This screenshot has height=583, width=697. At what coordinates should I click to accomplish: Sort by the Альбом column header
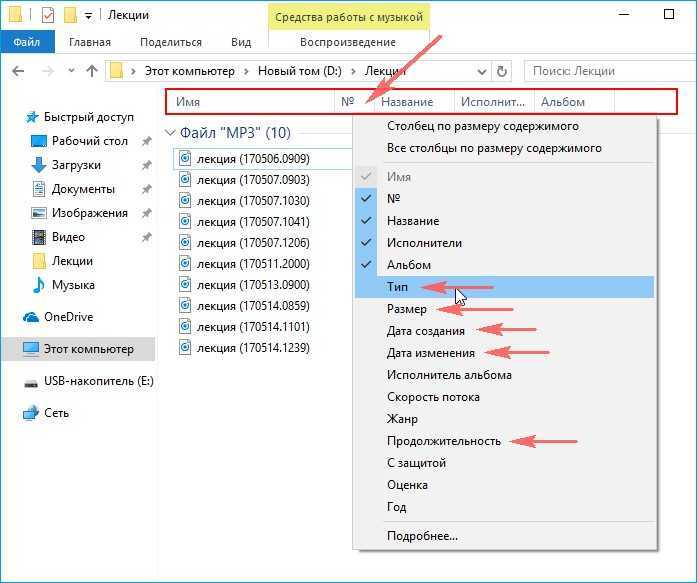(574, 102)
